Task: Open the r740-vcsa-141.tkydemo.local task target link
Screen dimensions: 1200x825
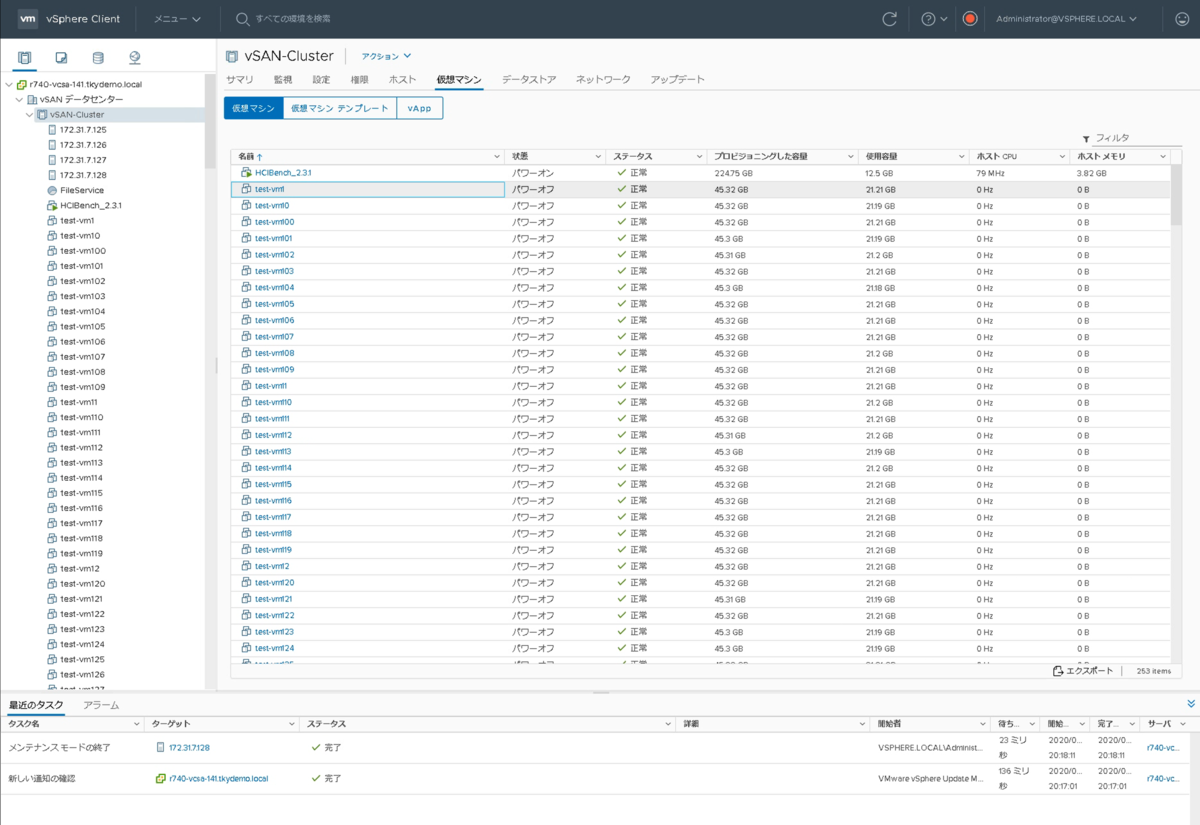Action: pyautogui.click(x=218, y=778)
